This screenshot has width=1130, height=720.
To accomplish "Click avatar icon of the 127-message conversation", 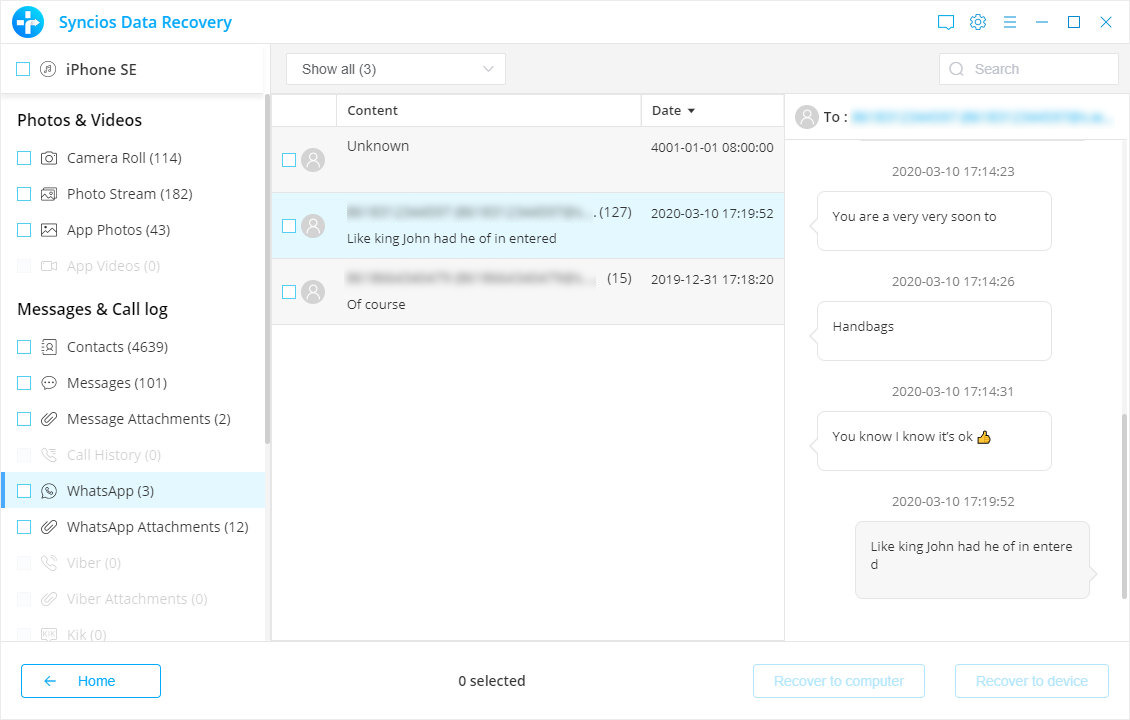I will point(313,226).
